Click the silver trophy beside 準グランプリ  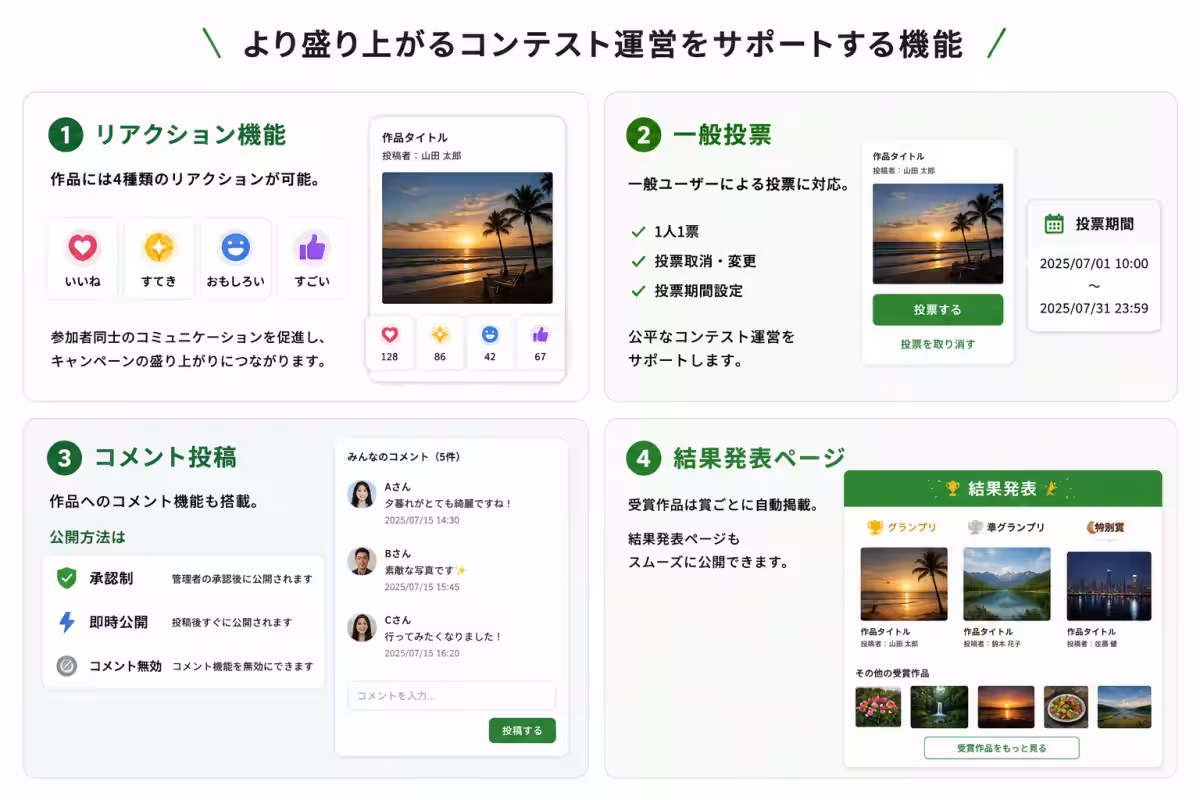coord(976,527)
